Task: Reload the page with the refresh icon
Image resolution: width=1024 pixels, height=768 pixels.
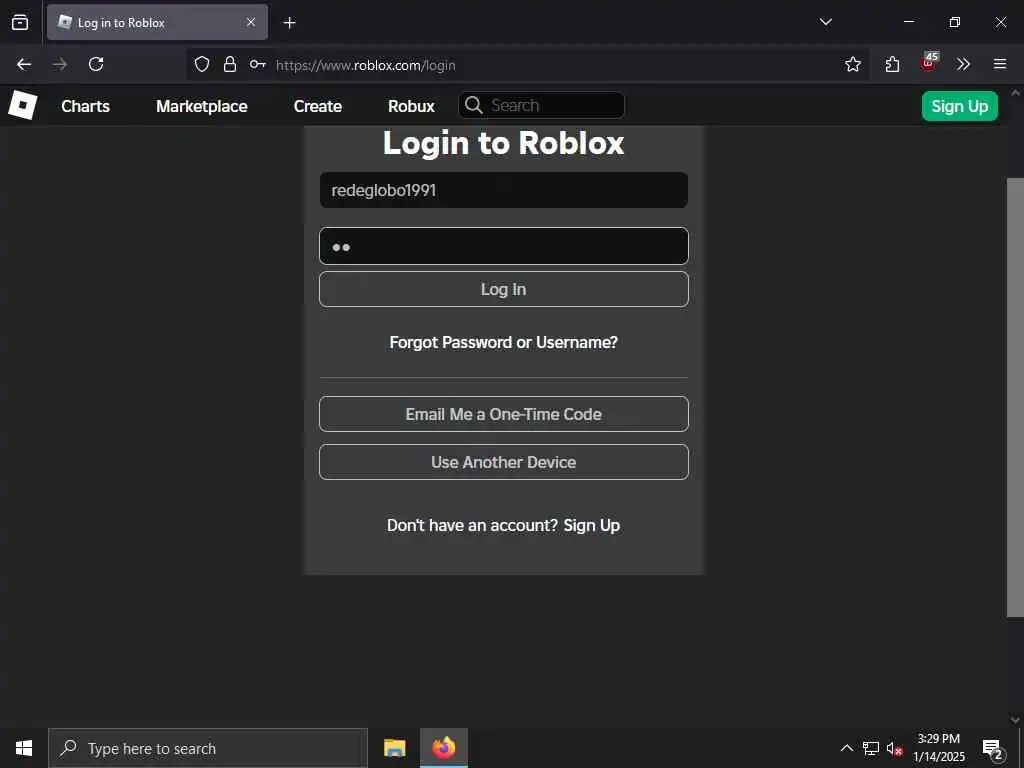Action: point(96,64)
